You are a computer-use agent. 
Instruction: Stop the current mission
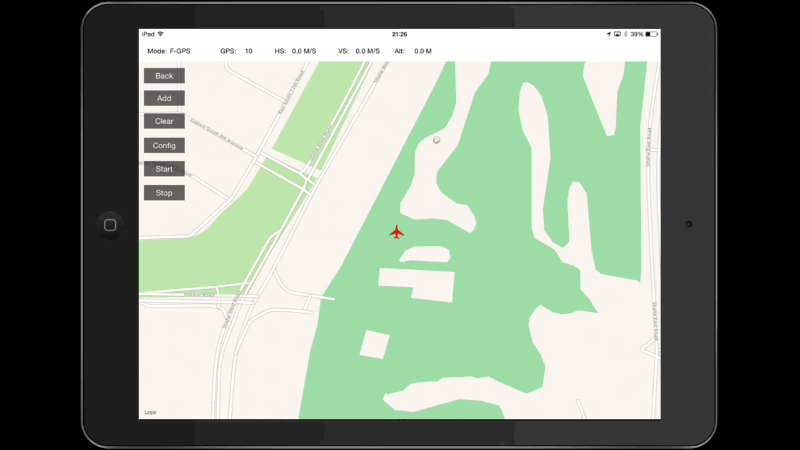[x=164, y=193]
